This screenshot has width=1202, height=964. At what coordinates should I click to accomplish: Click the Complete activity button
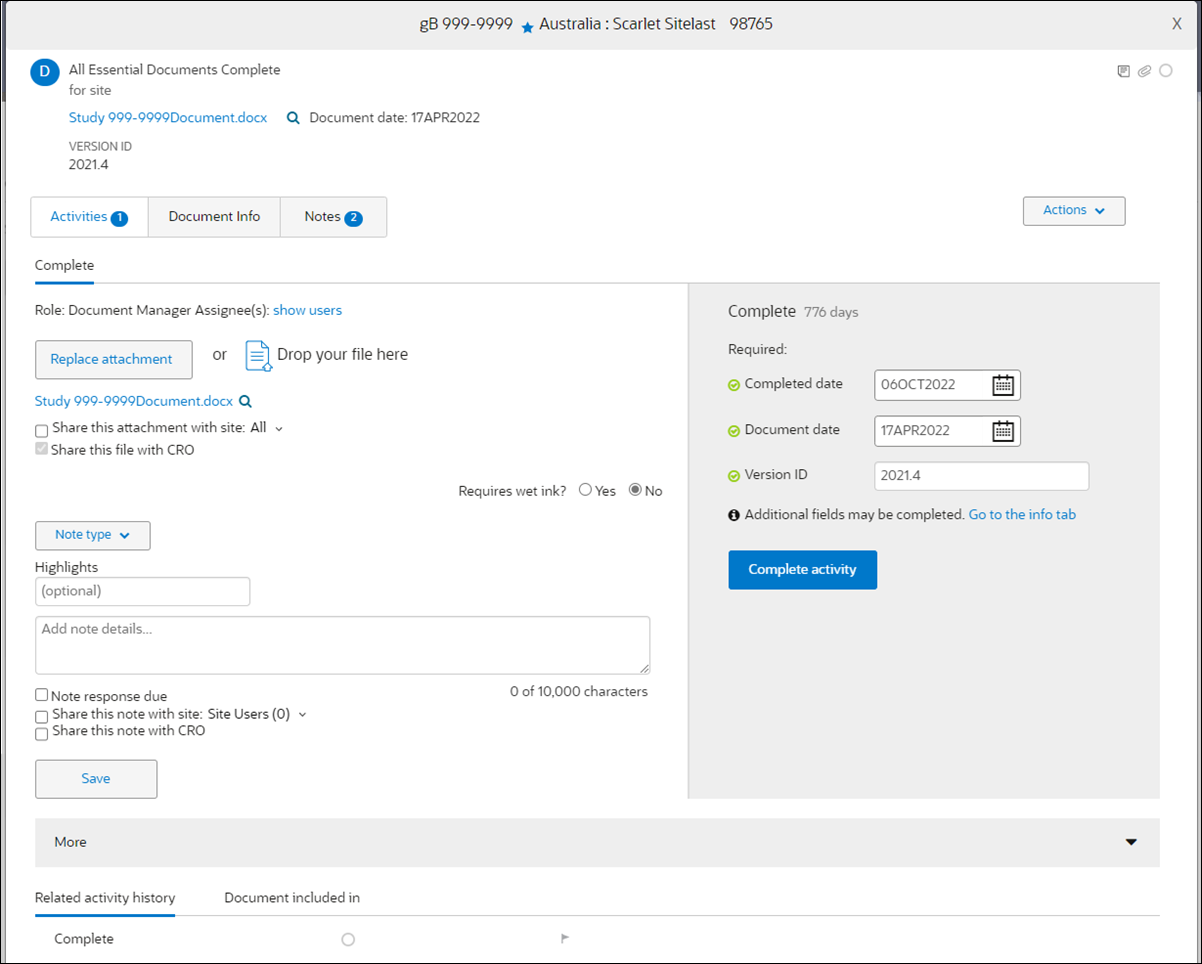[803, 570]
